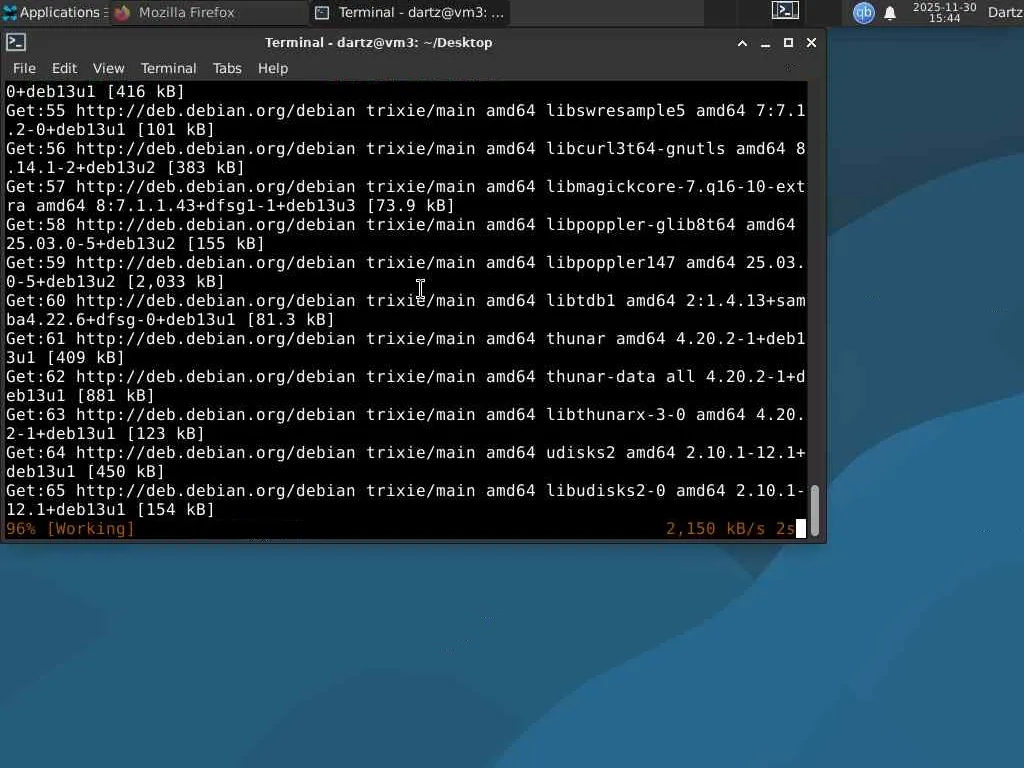
Task: Open the View menu
Action: (x=108, y=68)
